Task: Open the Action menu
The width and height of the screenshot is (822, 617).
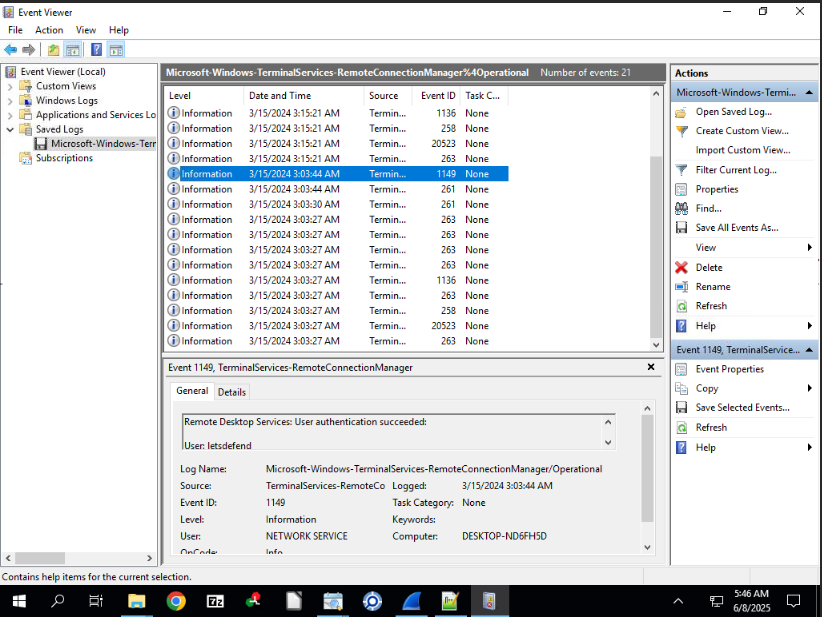Action: [49, 30]
